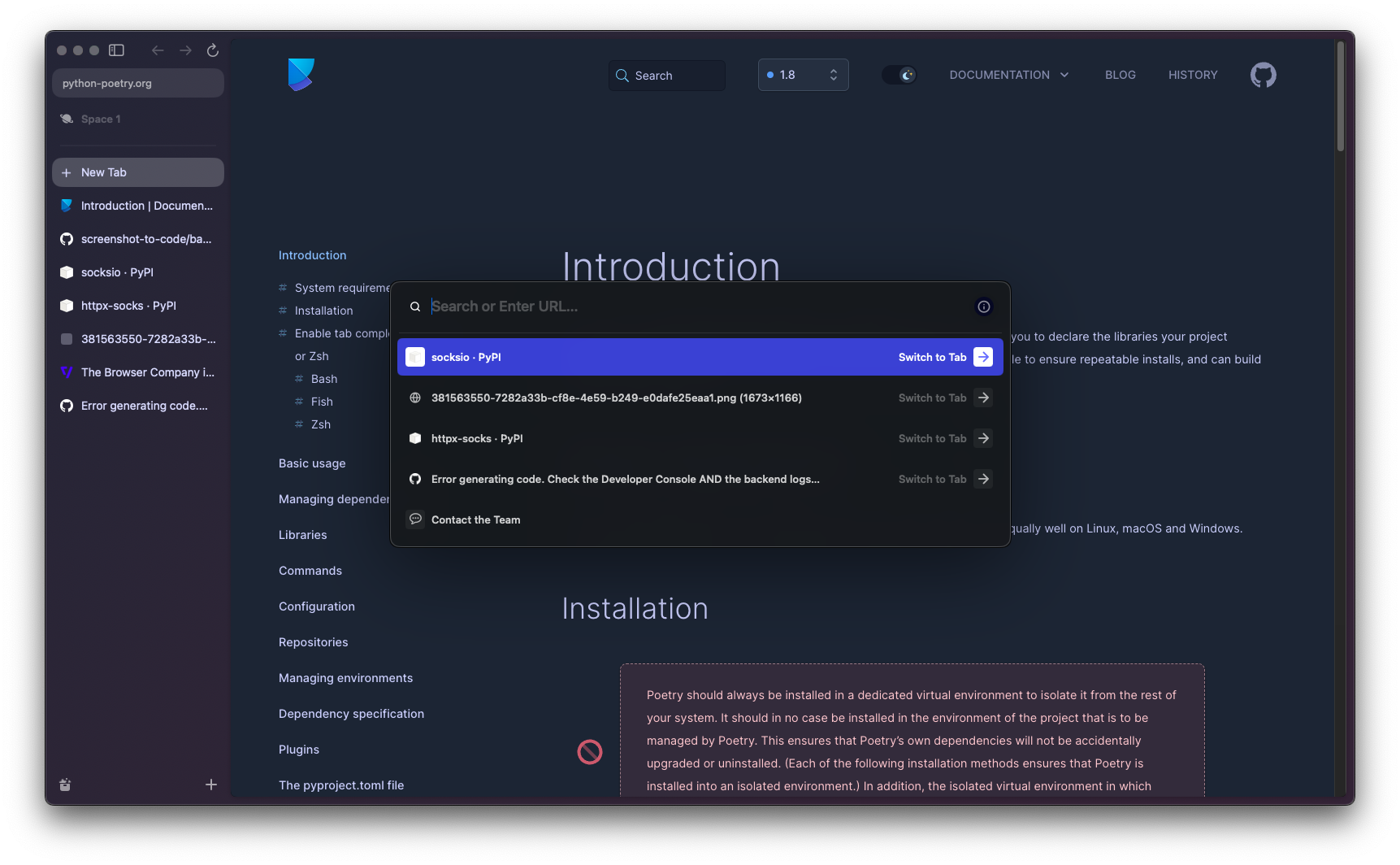This screenshot has width=1400, height=865.
Task: Expand the Documentation dropdown menu
Action: [x=1008, y=75]
